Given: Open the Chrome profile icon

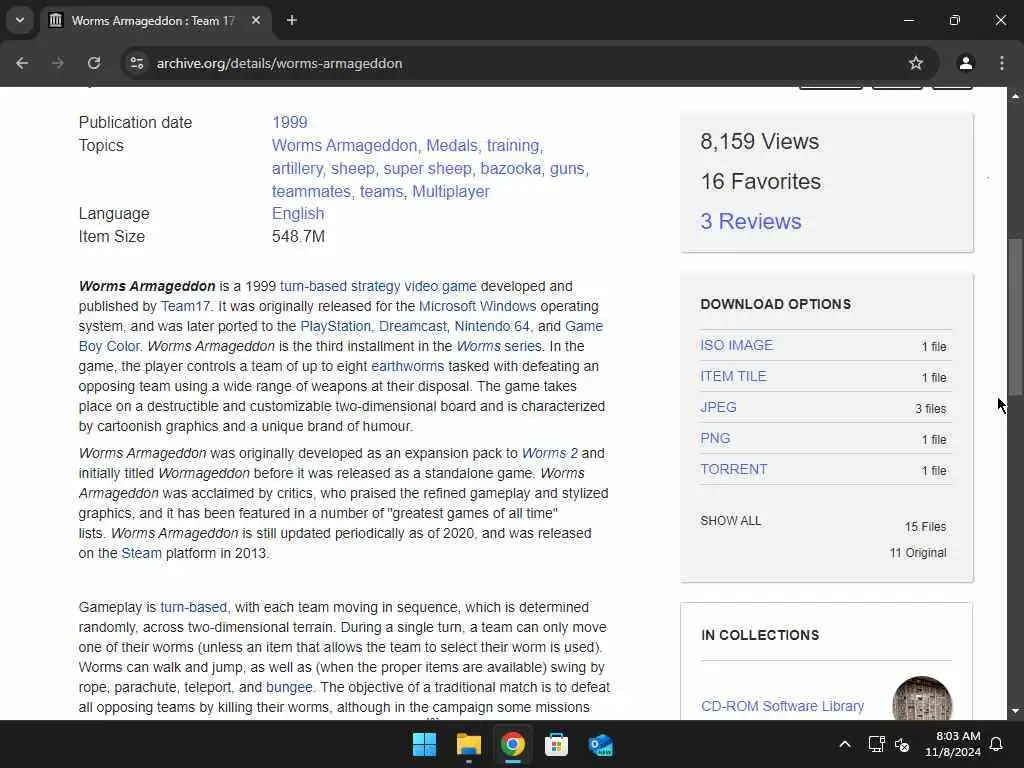Looking at the screenshot, I should click(965, 63).
